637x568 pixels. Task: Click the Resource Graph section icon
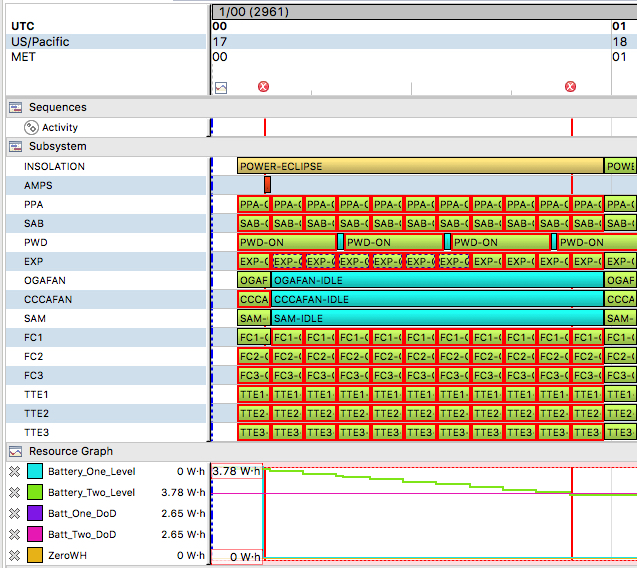click(15, 451)
